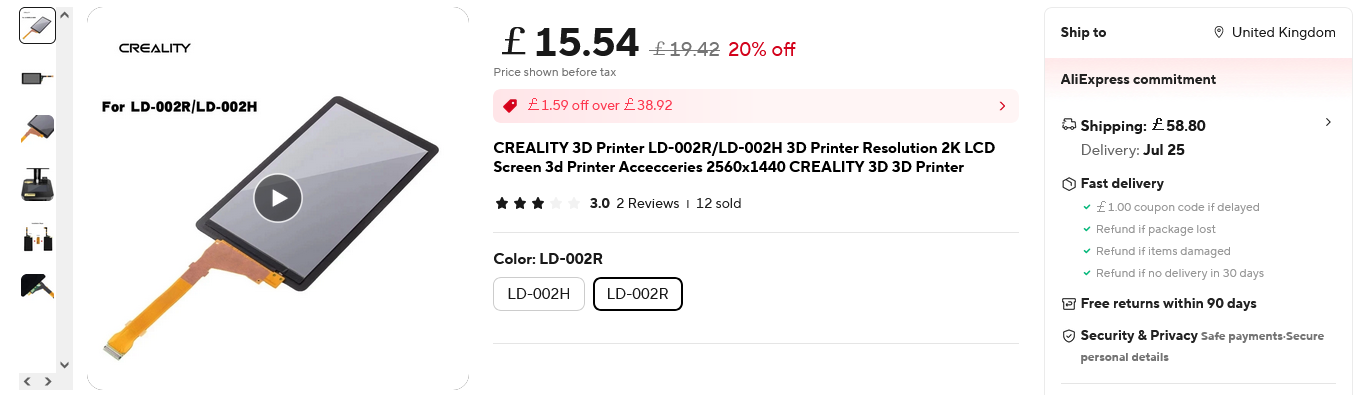Play the product video
Viewport: 1365px width, 395px height.
(278, 198)
